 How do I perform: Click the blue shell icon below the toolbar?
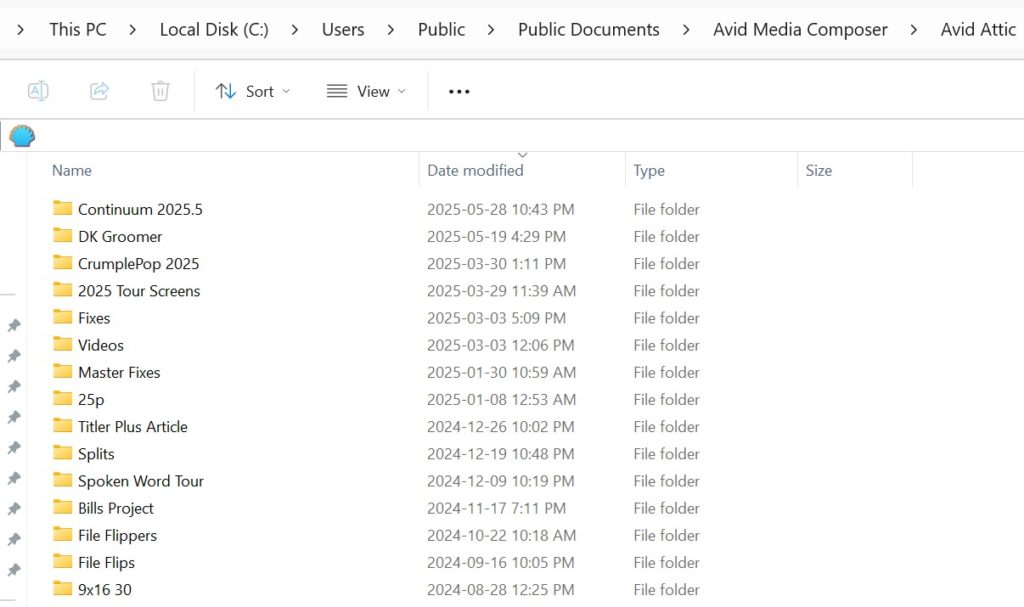pyautogui.click(x=22, y=136)
